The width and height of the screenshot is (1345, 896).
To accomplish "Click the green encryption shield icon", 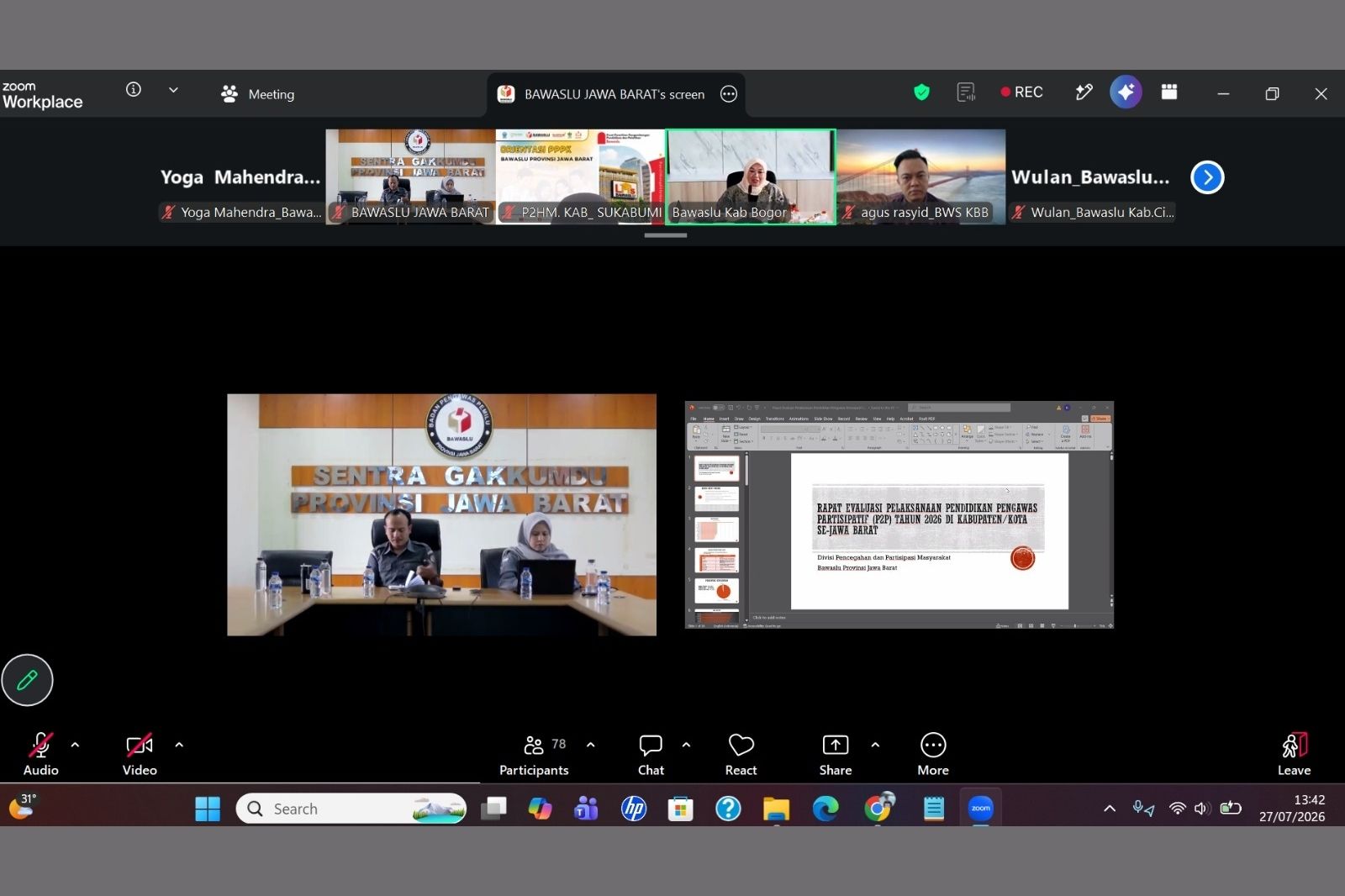I will tap(921, 92).
